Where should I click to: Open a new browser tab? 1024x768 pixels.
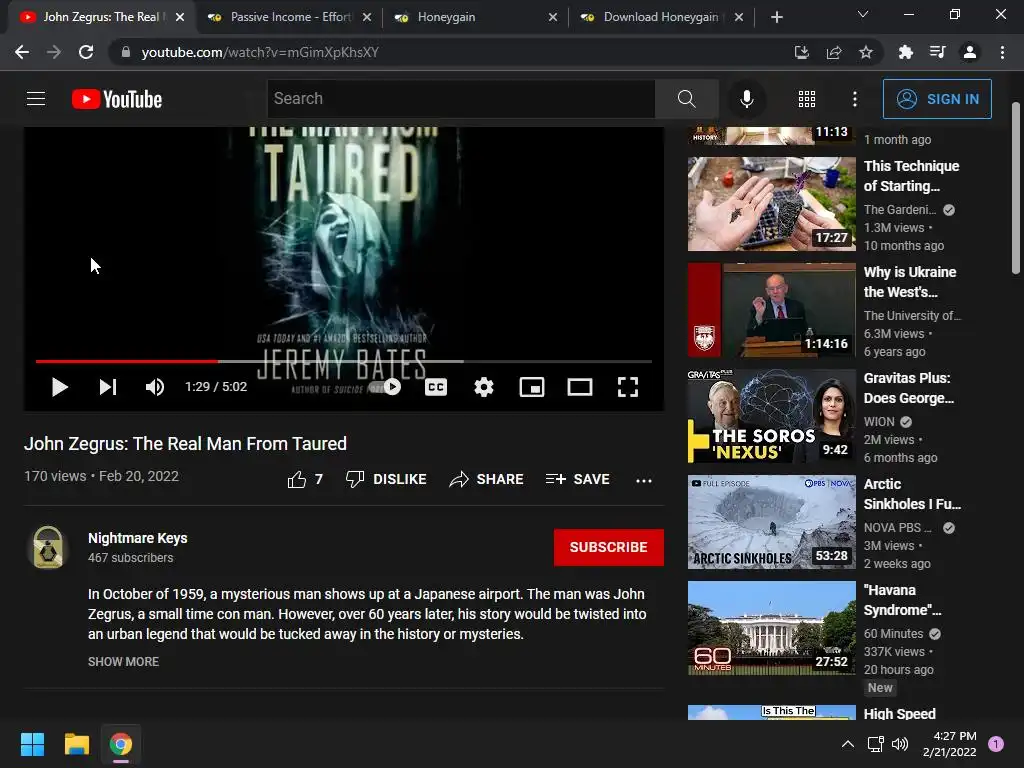coord(776,17)
